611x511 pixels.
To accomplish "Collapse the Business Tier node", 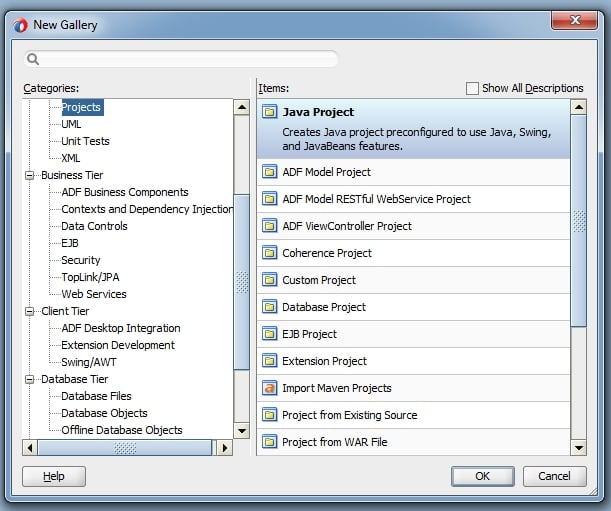I will click(30, 175).
